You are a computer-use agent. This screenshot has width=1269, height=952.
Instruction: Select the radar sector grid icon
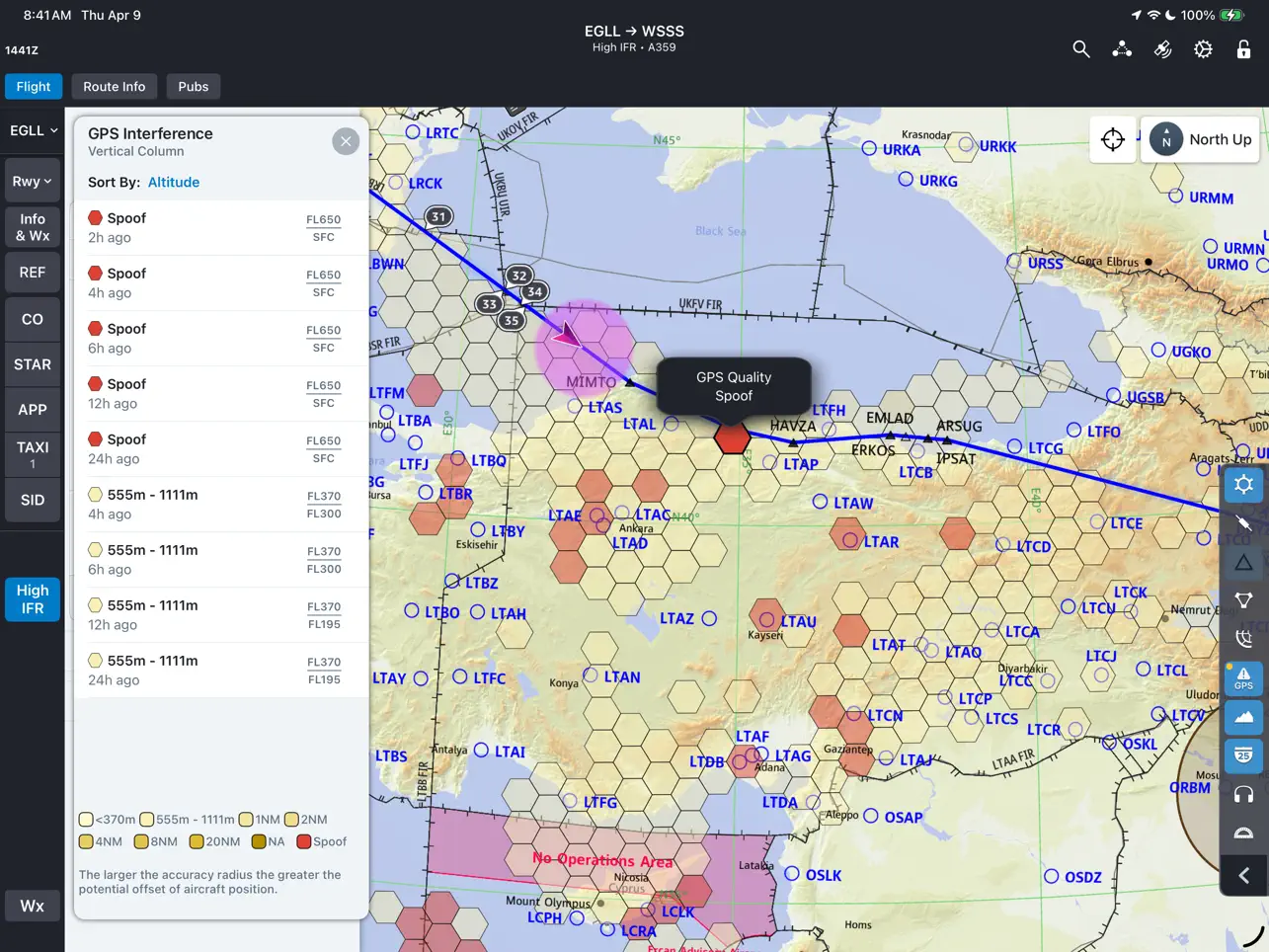[x=1243, y=639]
